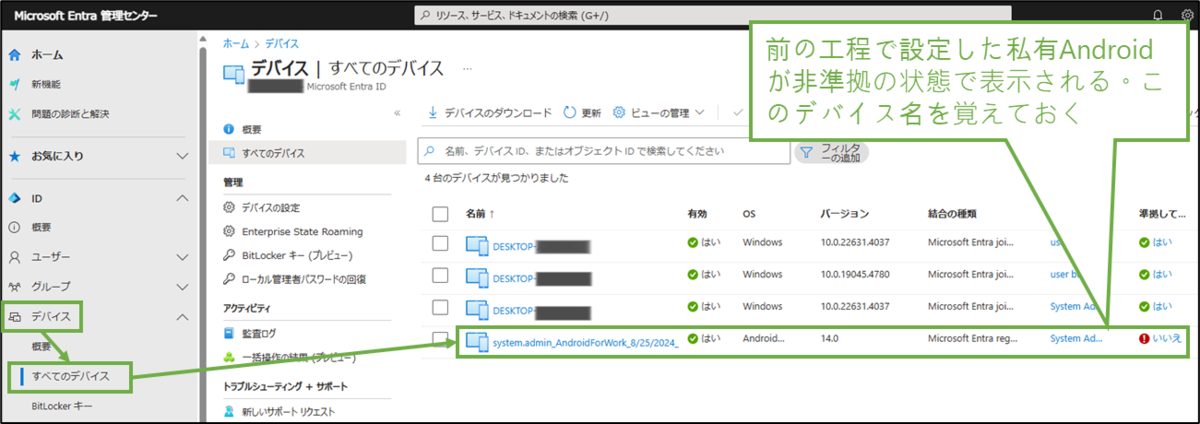1200x424 pixels.
Task: Click the 更新 refresh button
Action: tap(583, 113)
